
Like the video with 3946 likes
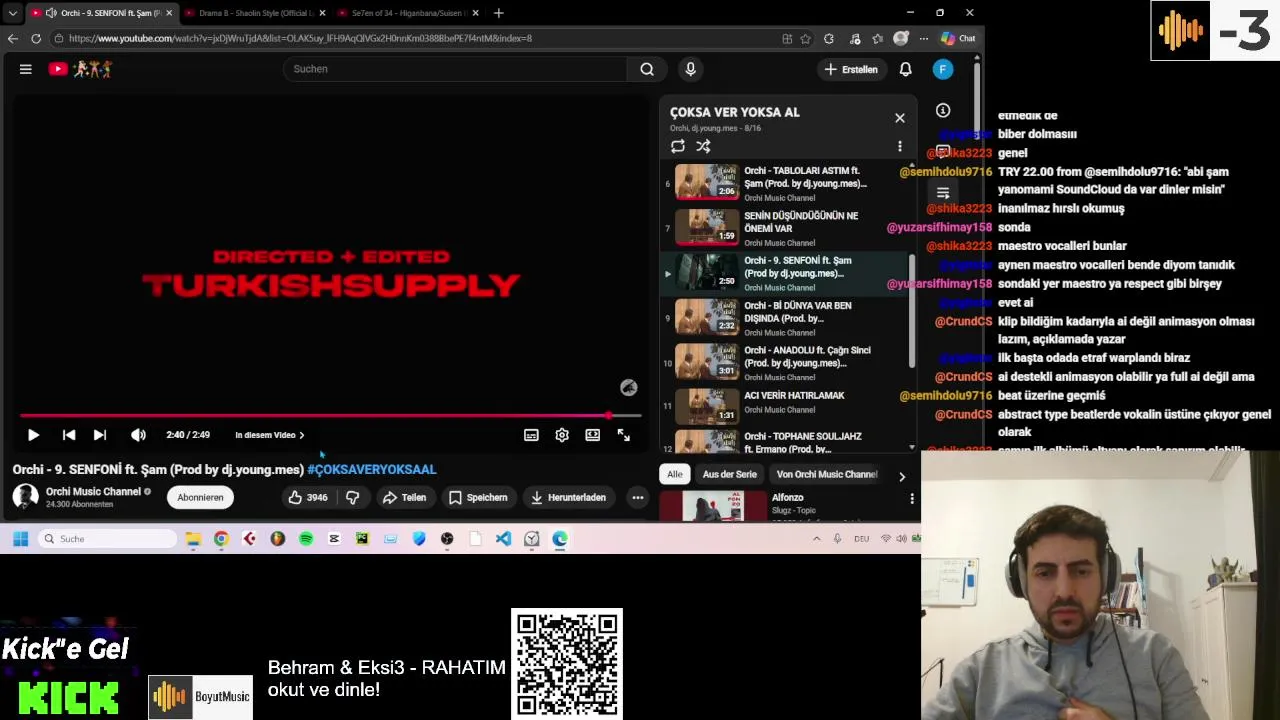click(308, 497)
